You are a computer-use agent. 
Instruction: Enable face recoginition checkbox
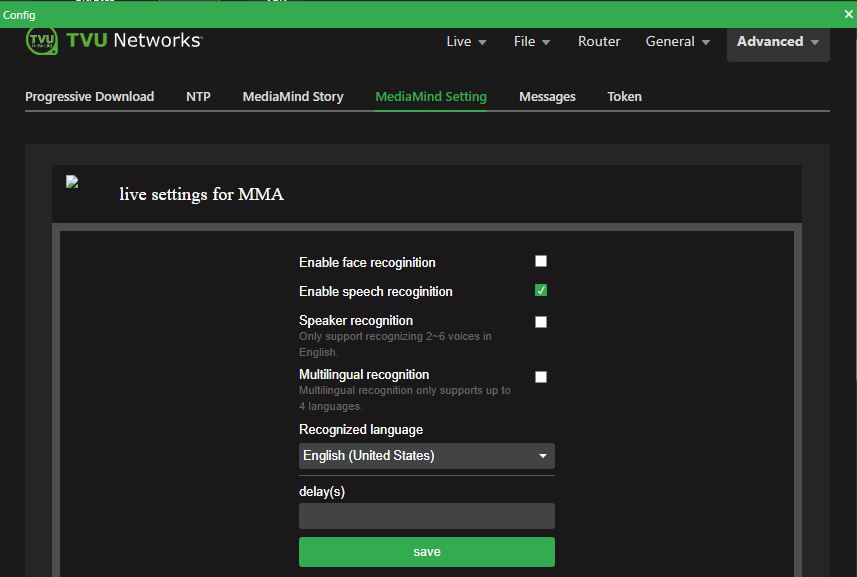(x=540, y=261)
